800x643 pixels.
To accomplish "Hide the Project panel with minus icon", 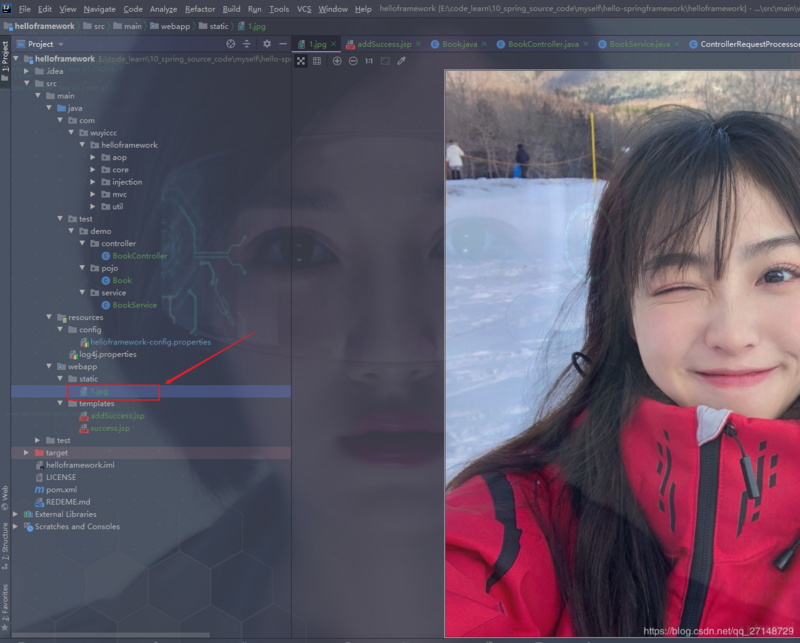I will 283,44.
